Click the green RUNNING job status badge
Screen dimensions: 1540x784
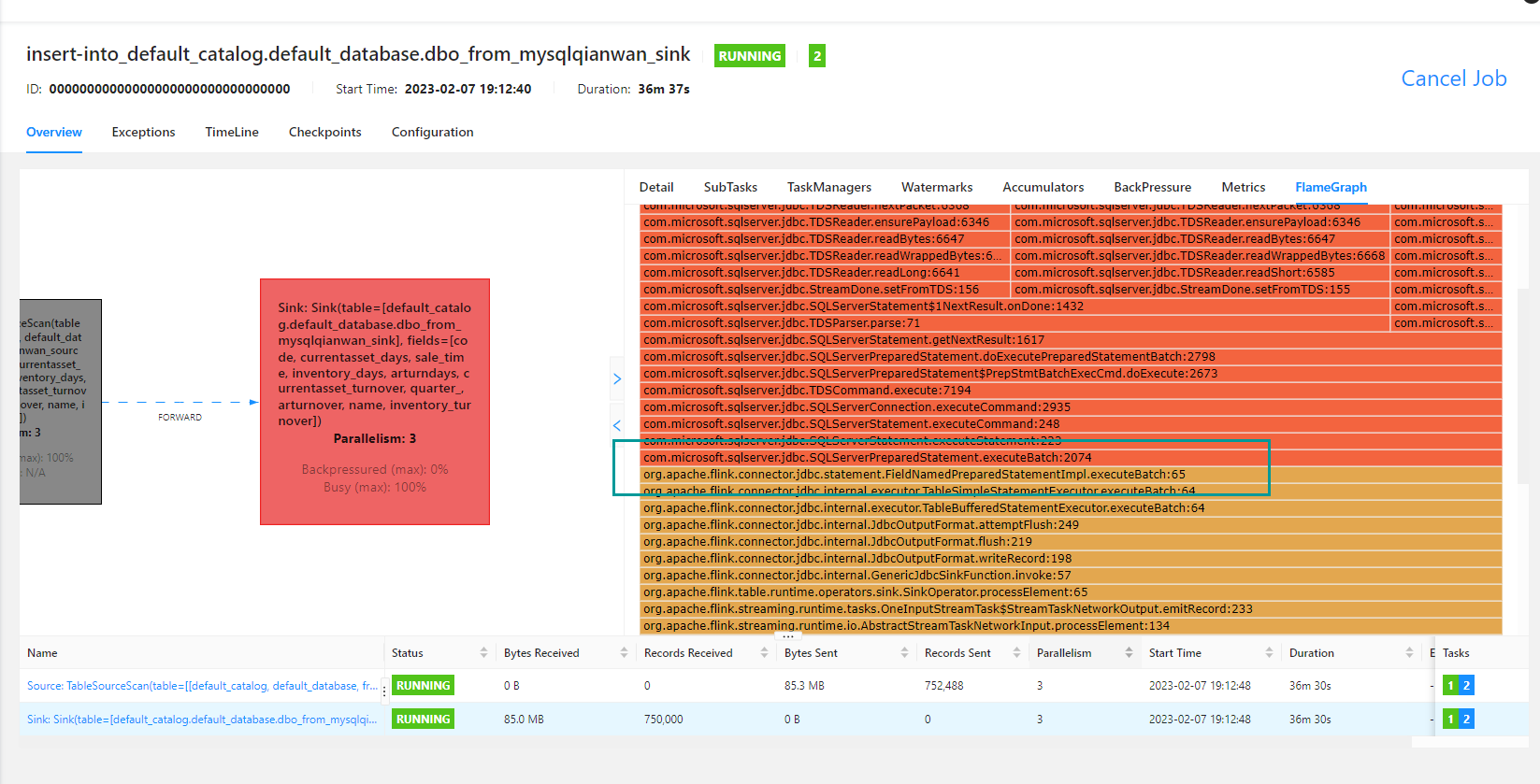coord(750,56)
